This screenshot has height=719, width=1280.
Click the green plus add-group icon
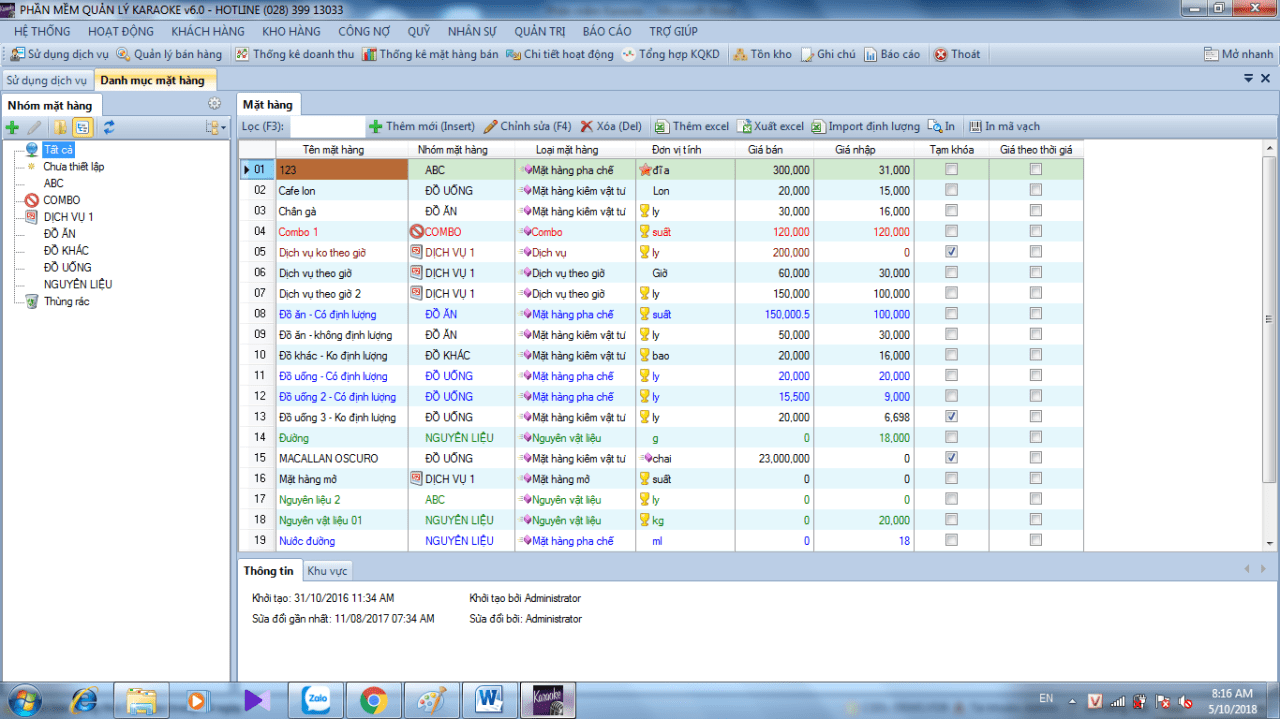coord(12,127)
